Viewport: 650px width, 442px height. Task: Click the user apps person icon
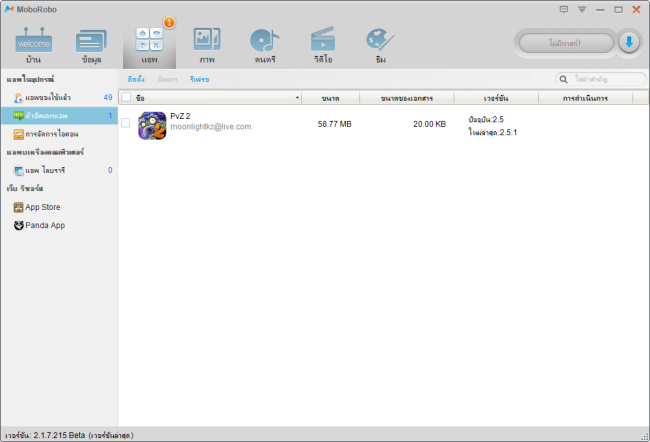[18, 98]
